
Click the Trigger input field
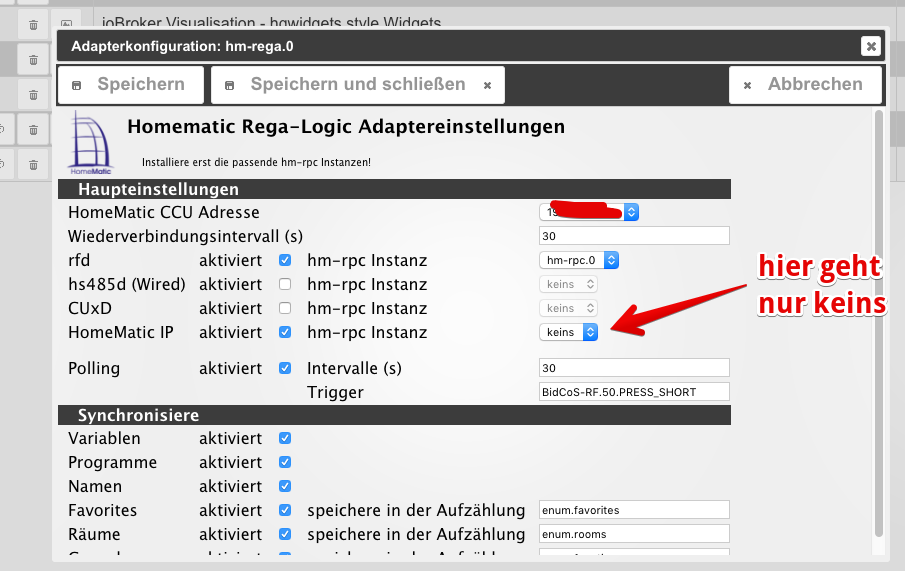click(634, 391)
